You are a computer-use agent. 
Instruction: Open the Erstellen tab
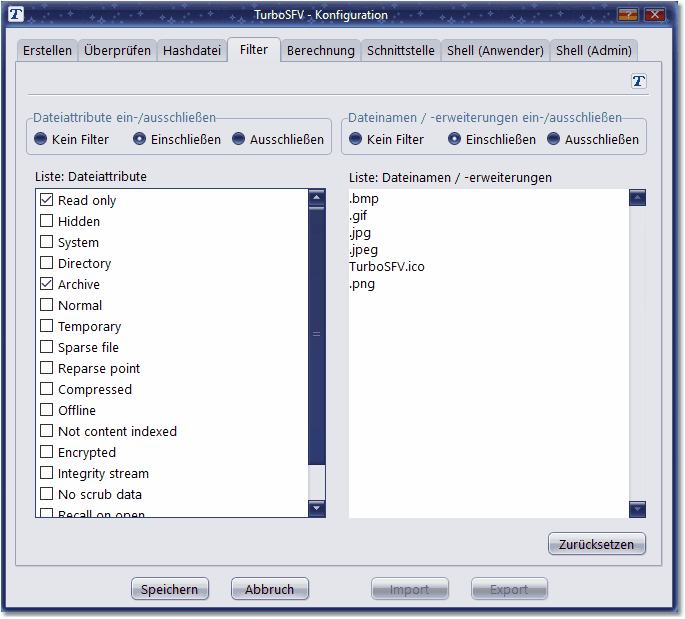[x=47, y=51]
